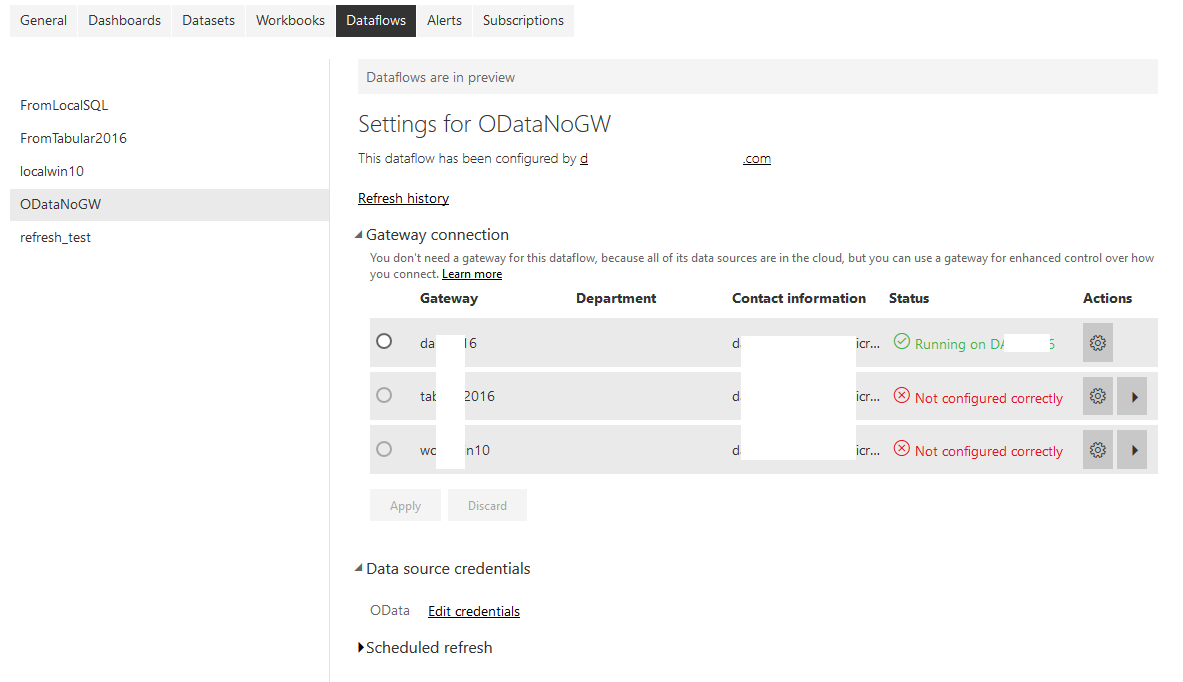Select the Dataflows tab
Image resolution: width=1183 pixels, height=682 pixels.
[x=376, y=20]
